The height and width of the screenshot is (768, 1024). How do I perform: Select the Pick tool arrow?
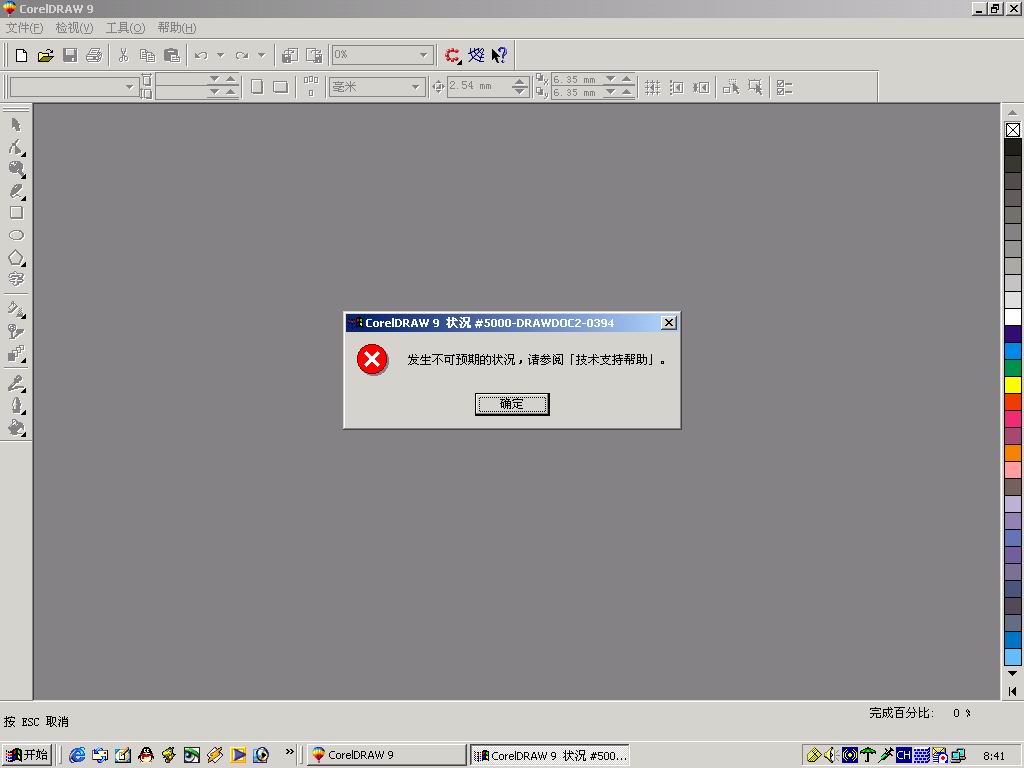(16, 125)
